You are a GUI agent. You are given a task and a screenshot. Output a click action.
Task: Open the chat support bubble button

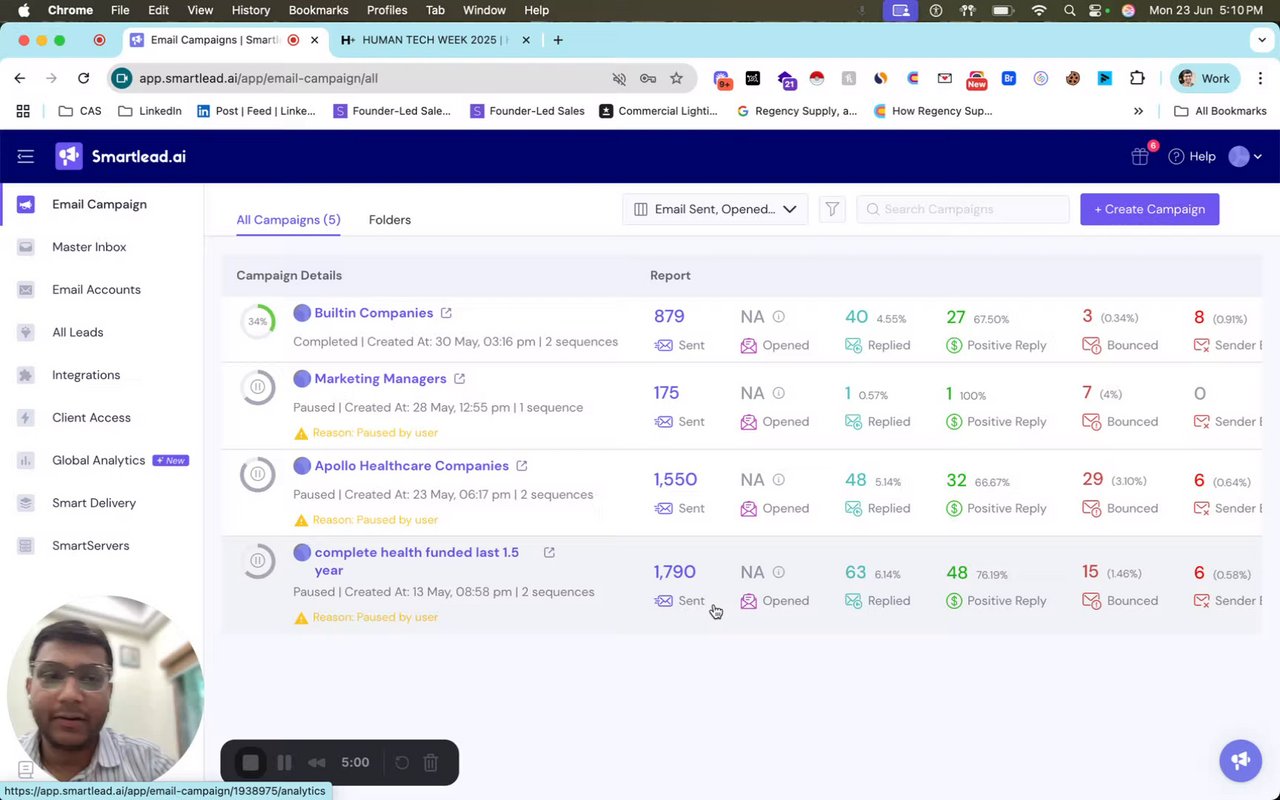1240,761
